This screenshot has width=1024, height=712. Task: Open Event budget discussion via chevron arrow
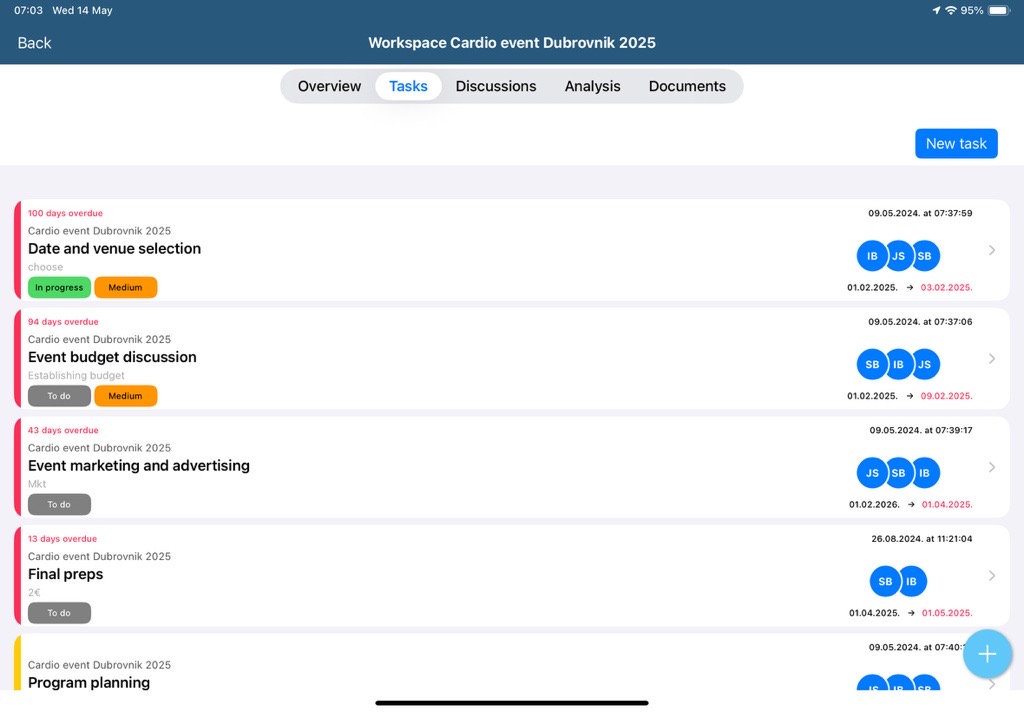pos(991,359)
